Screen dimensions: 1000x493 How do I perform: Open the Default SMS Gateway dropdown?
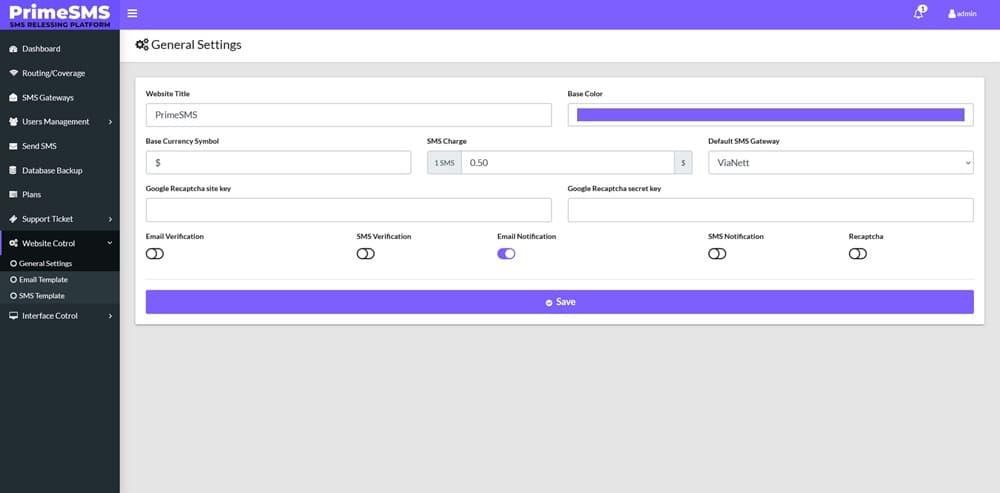(x=840, y=162)
